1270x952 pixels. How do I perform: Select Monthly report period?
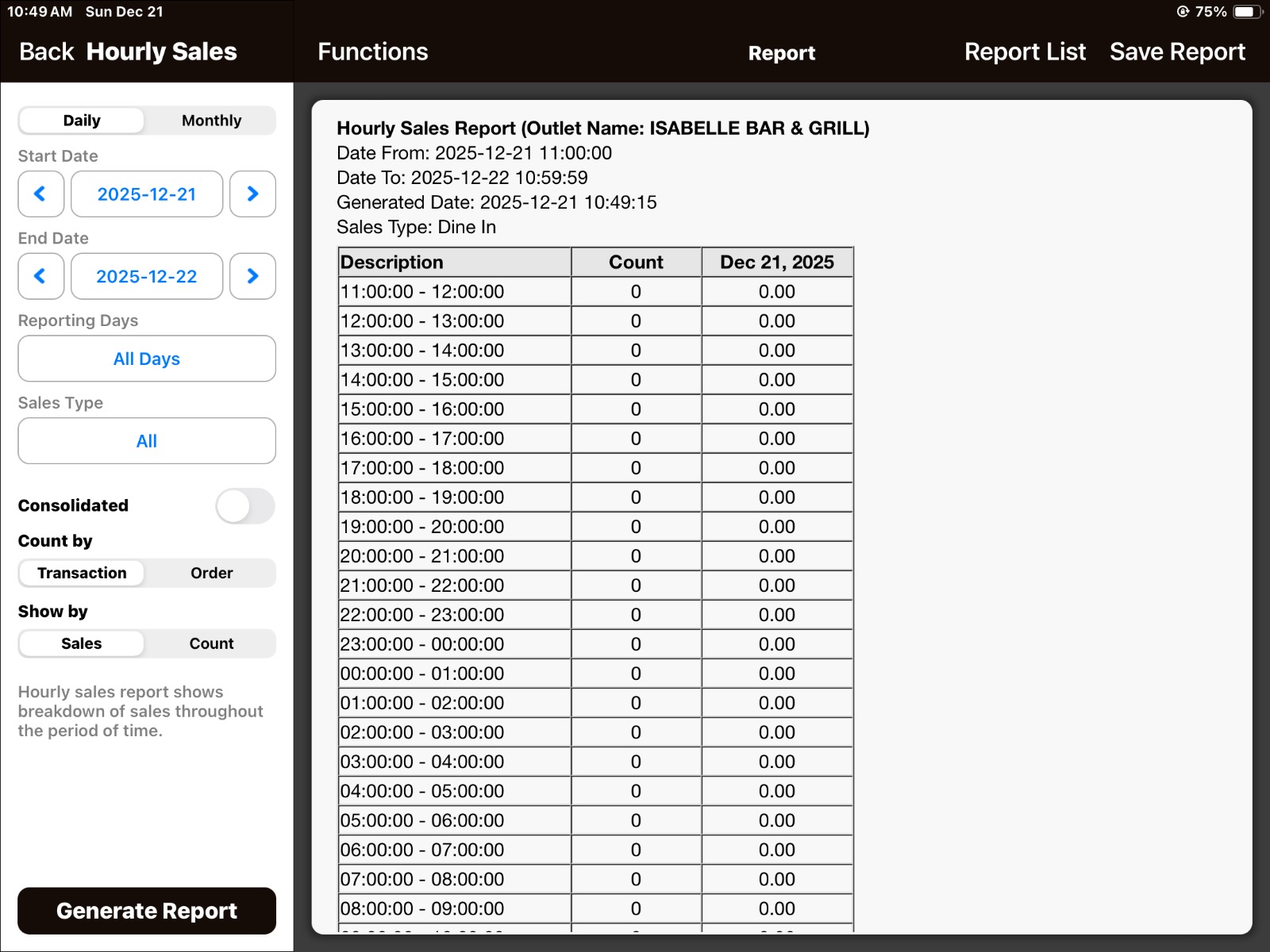coord(211,121)
